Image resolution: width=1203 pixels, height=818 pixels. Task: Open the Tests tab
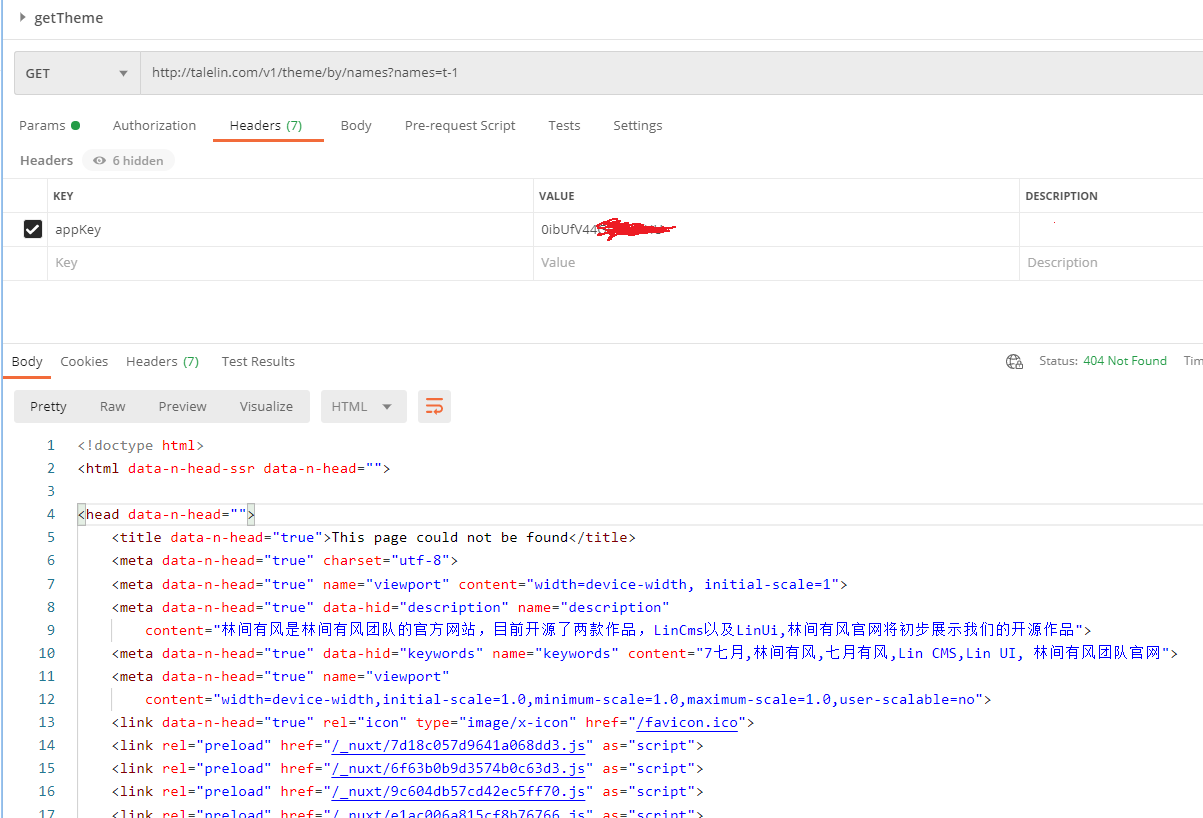[564, 125]
